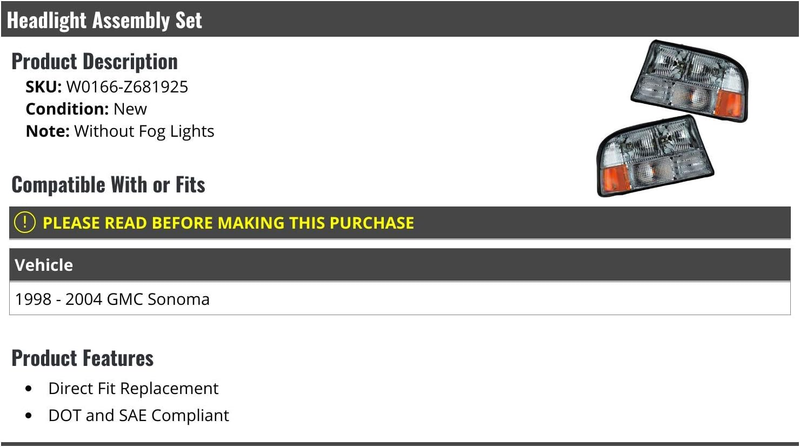Click the bullet point before Direct Fit Replacement
This screenshot has width=800, height=447.
coord(29,389)
